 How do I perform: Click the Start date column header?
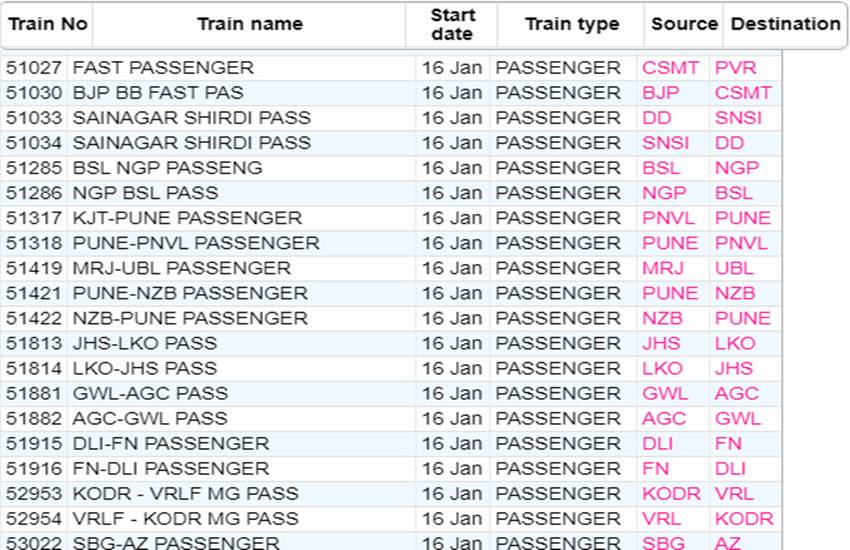point(452,24)
